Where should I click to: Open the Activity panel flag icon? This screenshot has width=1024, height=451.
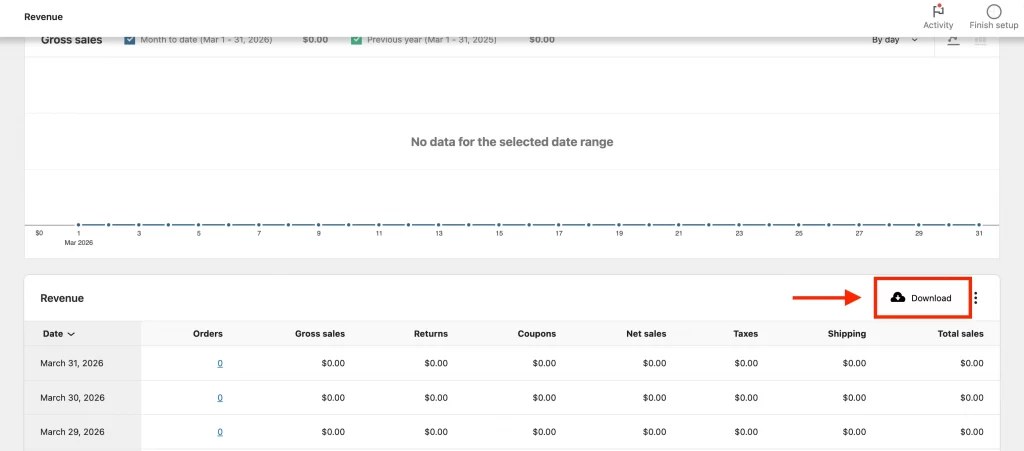[938, 11]
